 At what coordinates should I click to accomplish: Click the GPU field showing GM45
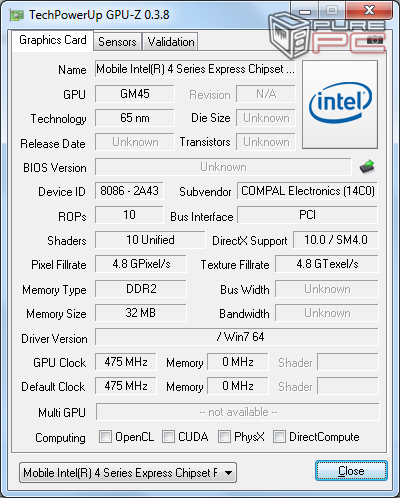click(135, 94)
